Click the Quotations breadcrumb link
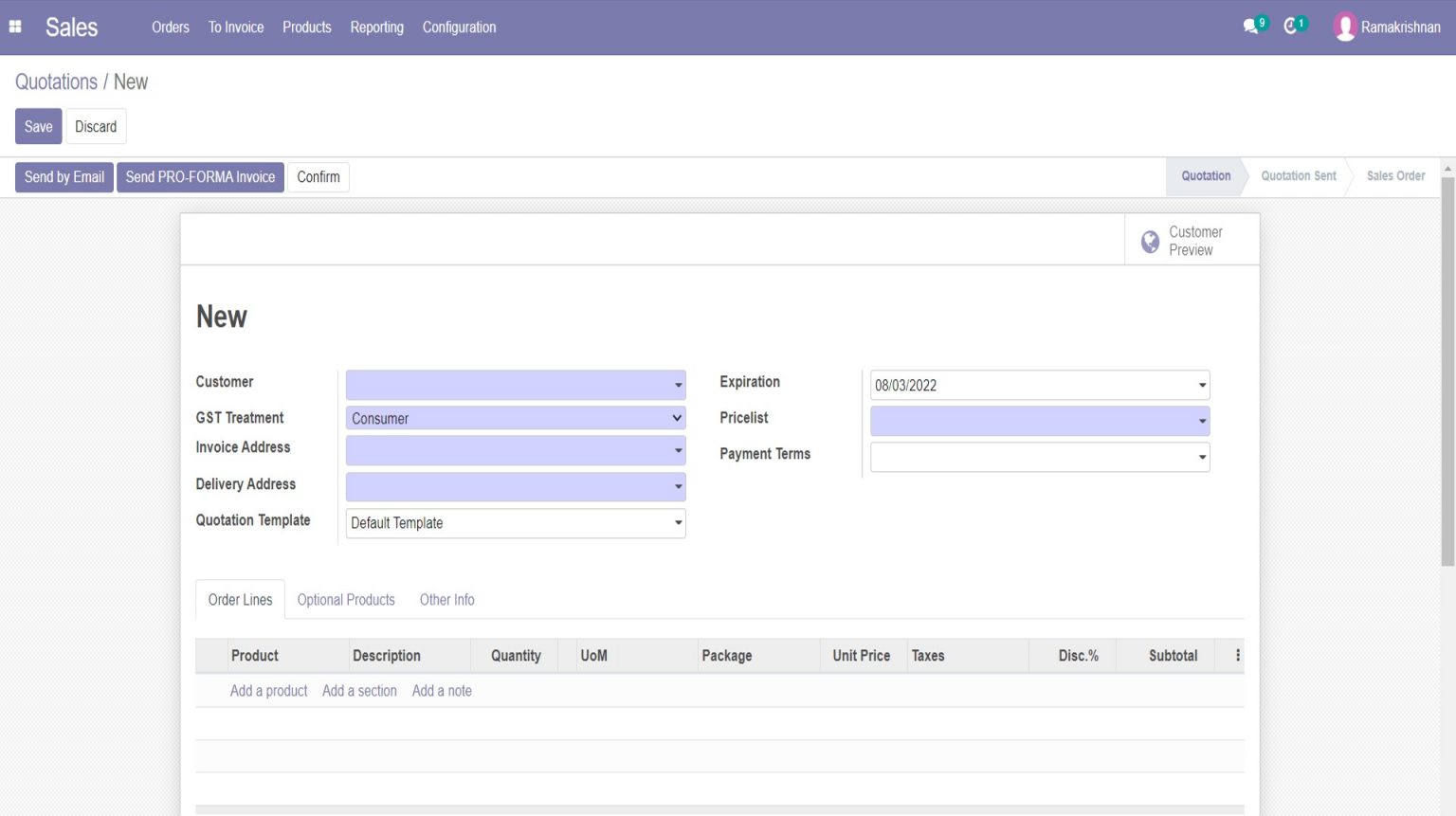Image resolution: width=1456 pixels, height=816 pixels. tap(56, 82)
